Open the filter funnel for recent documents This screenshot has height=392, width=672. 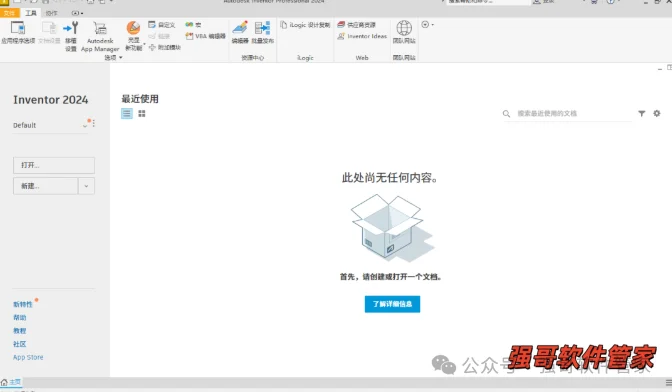(x=642, y=114)
